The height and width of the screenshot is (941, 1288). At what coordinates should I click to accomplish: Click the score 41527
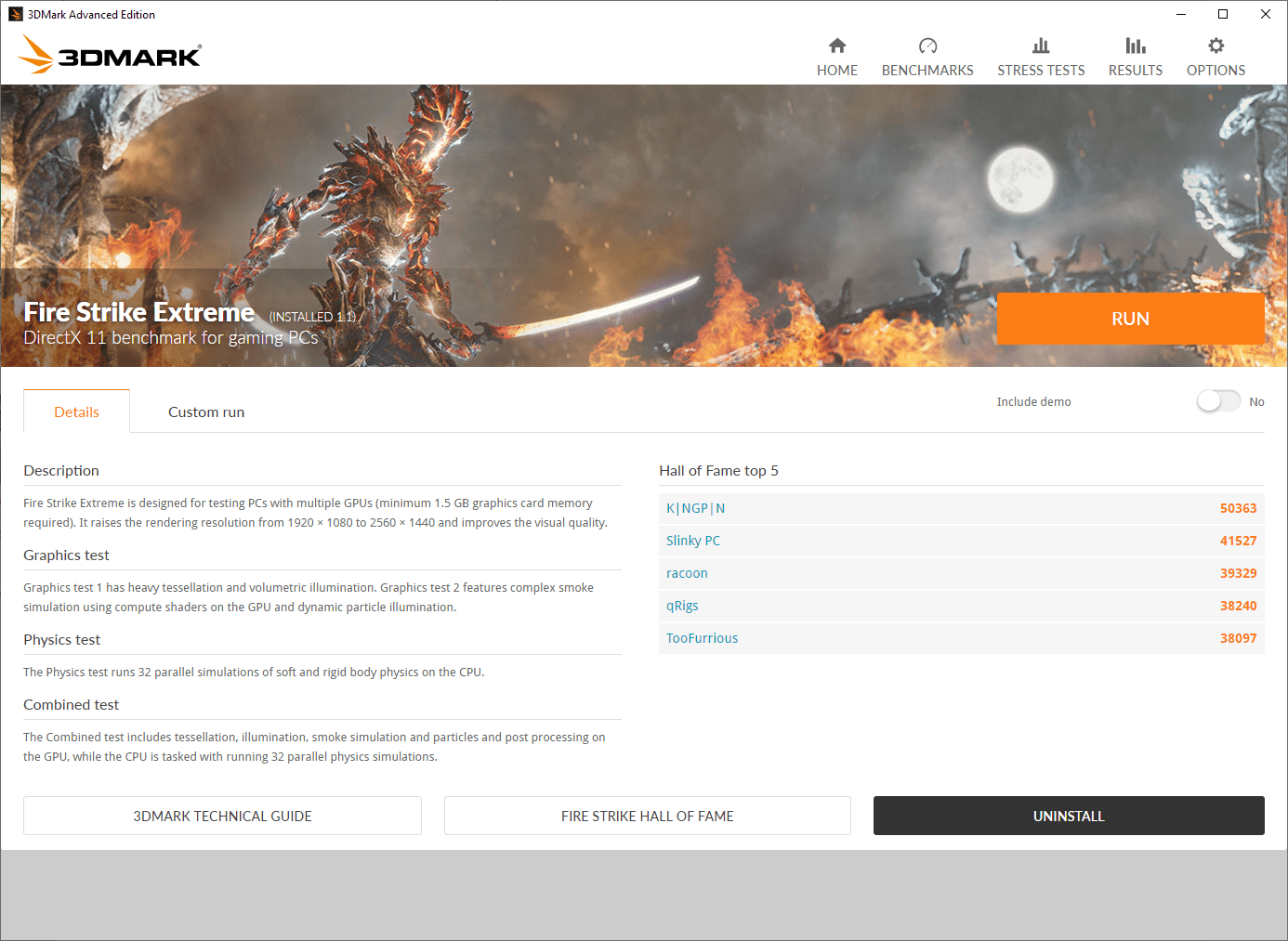(1238, 541)
